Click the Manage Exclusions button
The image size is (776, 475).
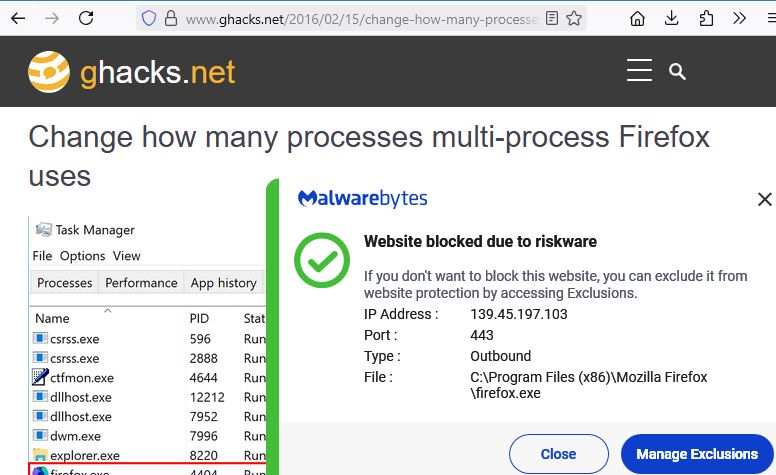click(697, 454)
